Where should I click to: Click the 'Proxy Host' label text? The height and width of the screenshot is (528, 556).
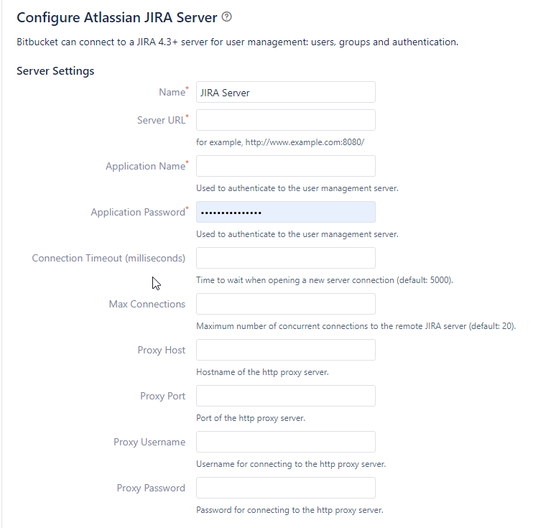(161, 350)
